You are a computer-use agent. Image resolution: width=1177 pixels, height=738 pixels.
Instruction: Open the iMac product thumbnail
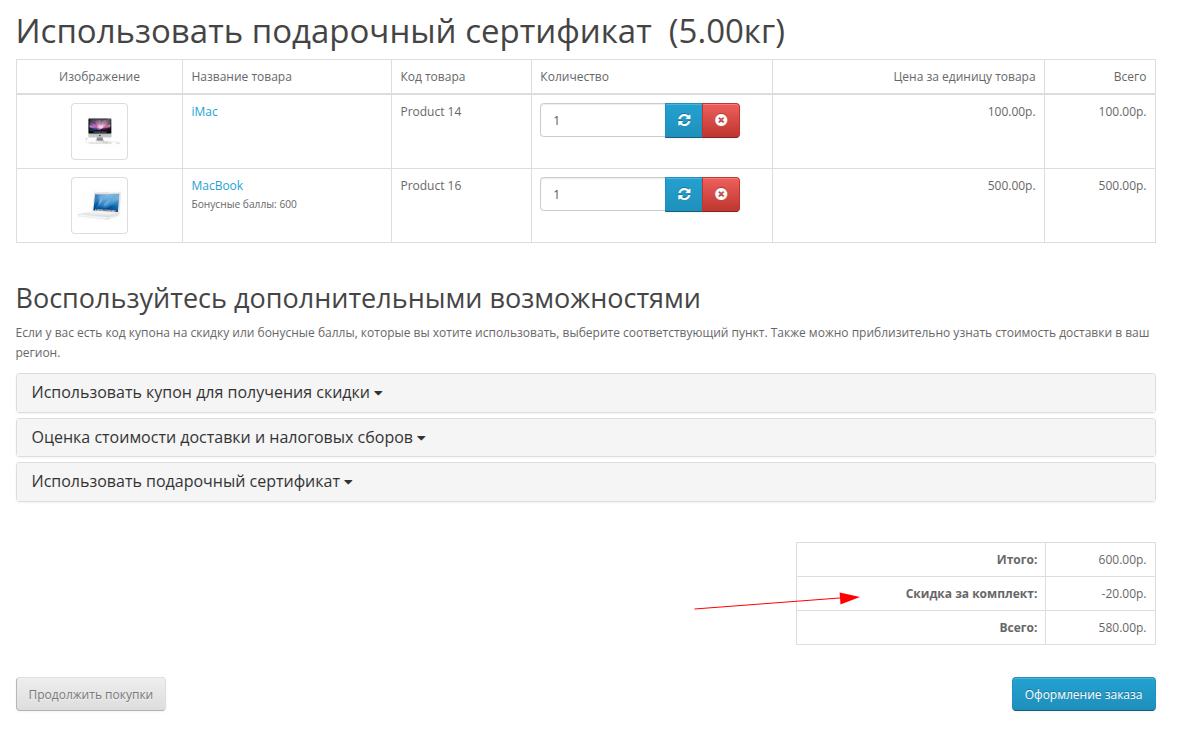[x=99, y=131]
